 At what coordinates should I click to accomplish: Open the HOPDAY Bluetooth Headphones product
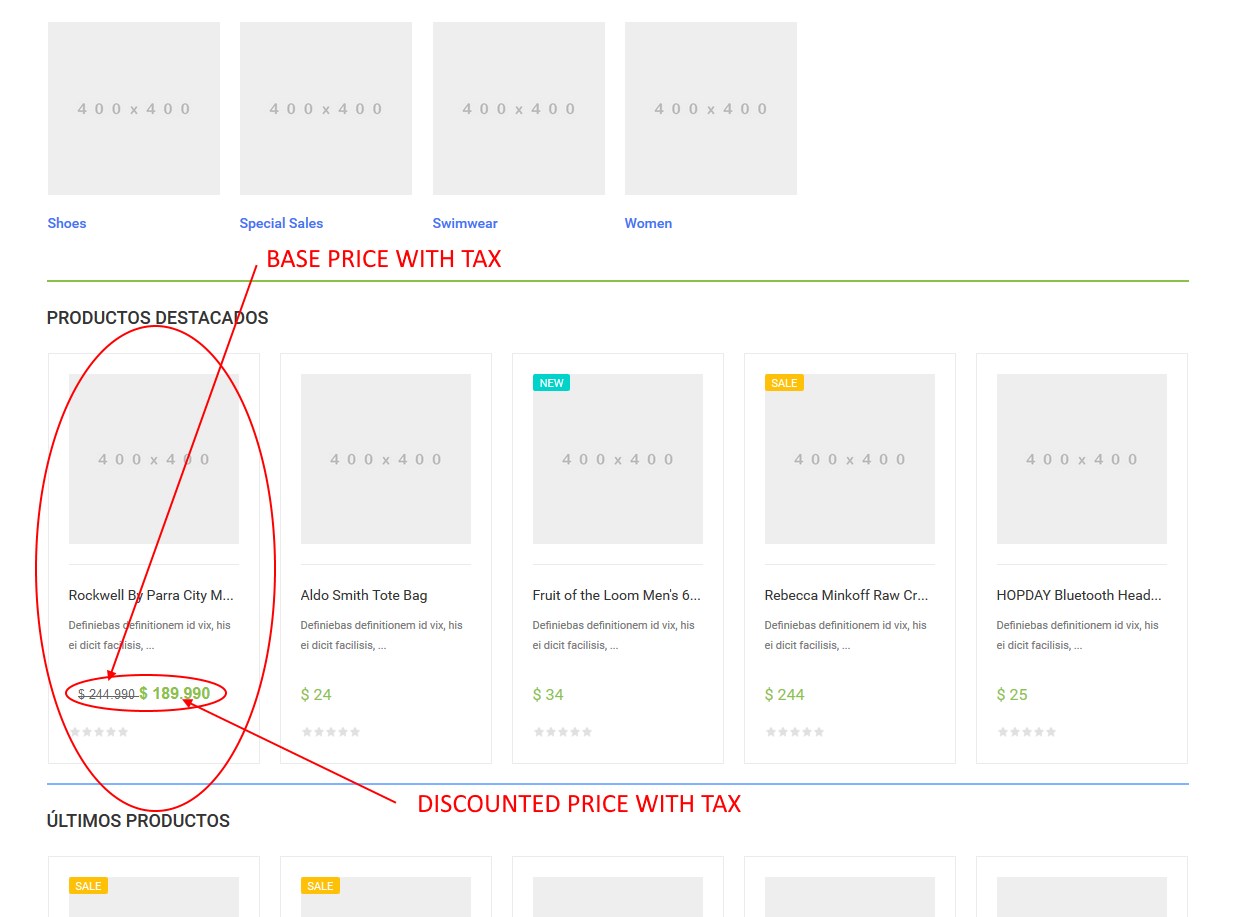point(1079,594)
